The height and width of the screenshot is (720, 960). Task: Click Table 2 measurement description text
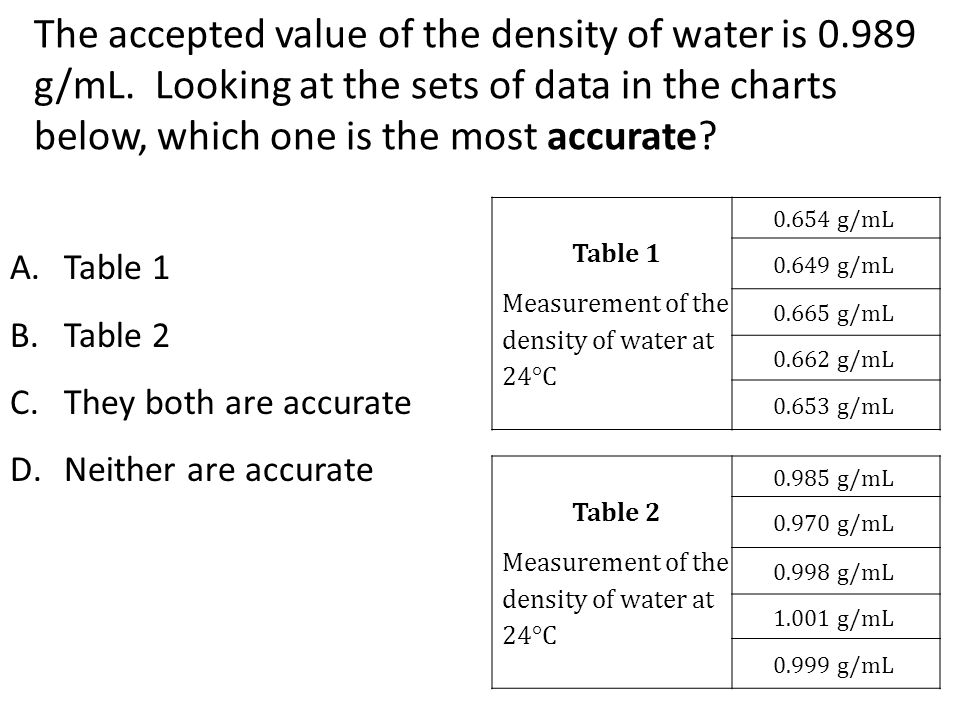point(615,598)
